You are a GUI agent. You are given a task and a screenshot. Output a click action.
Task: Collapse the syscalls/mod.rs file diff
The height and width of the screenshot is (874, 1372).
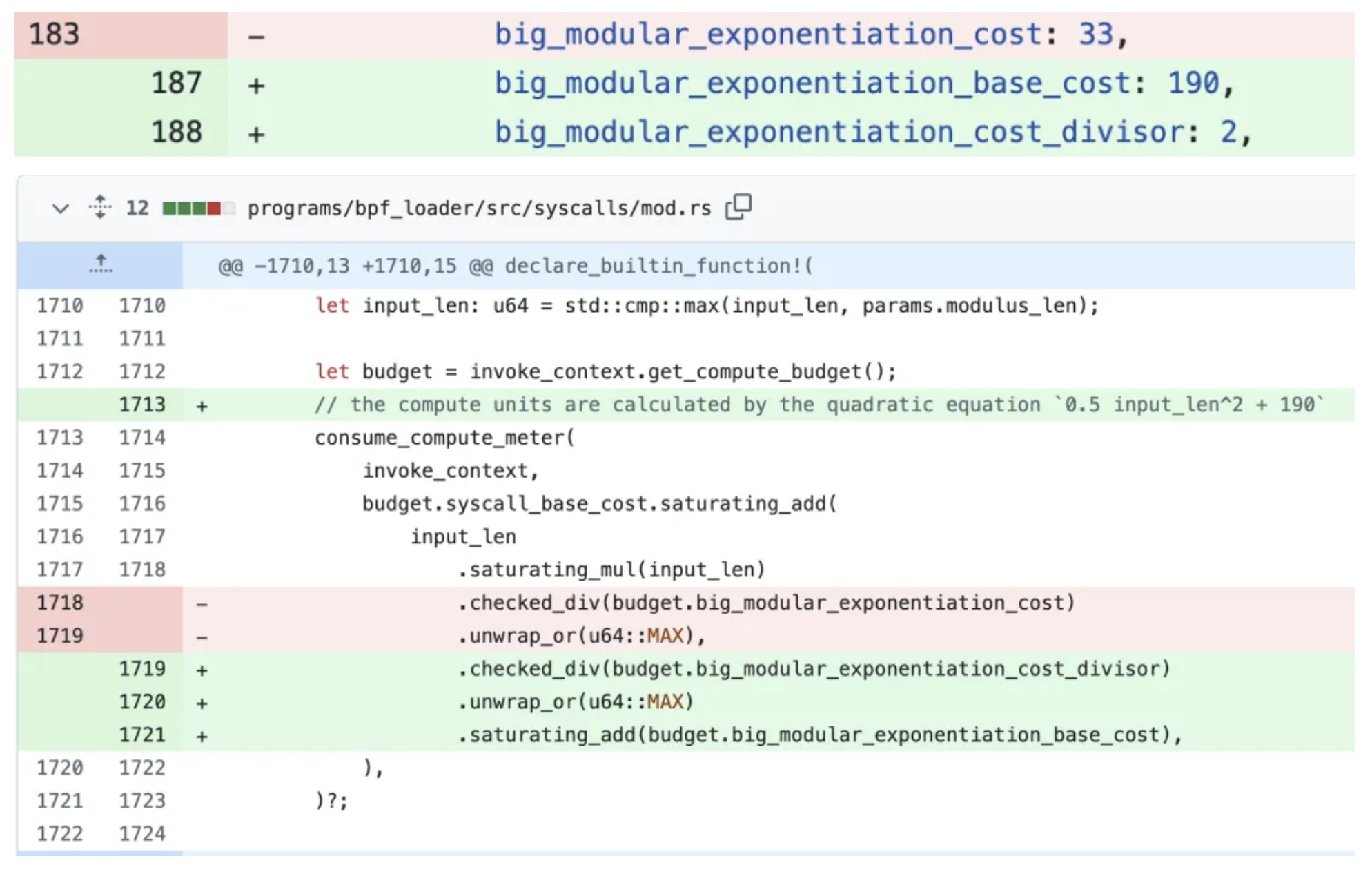(x=61, y=208)
